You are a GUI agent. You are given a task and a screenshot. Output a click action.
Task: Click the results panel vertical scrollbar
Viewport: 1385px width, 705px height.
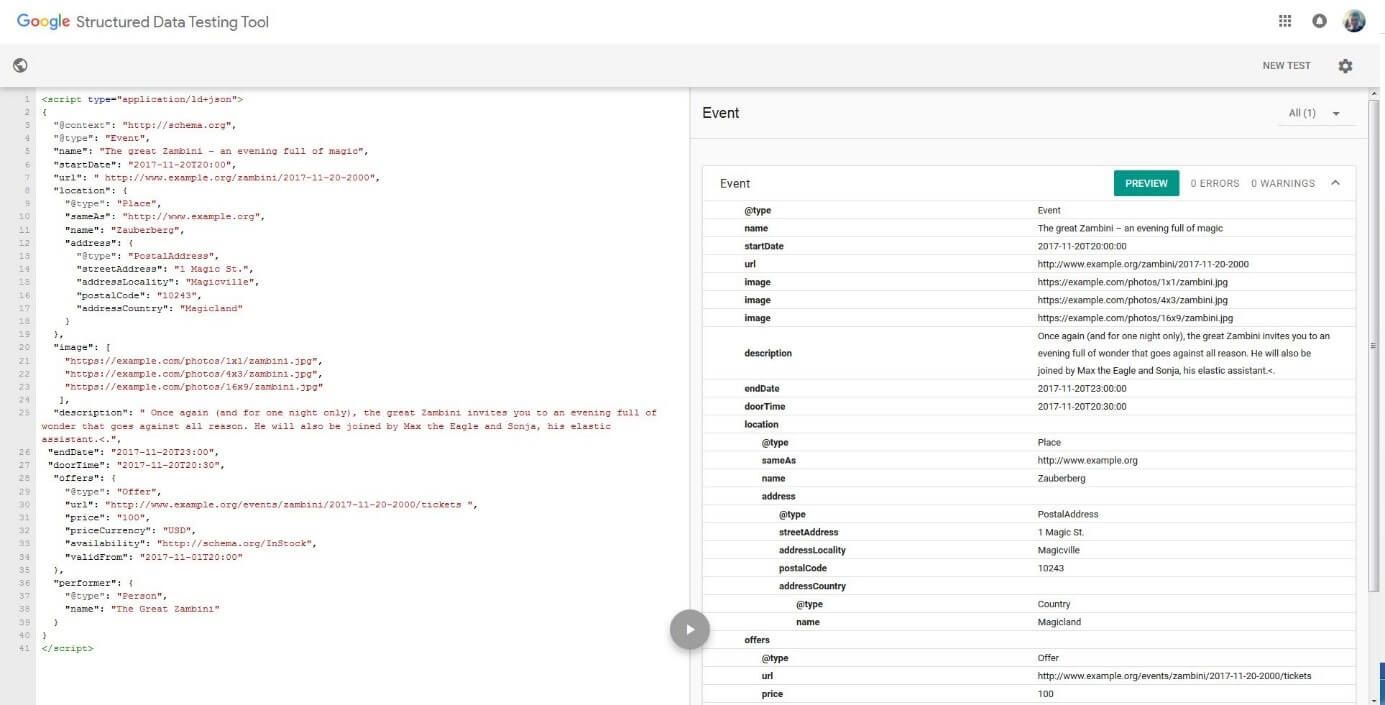point(1373,345)
